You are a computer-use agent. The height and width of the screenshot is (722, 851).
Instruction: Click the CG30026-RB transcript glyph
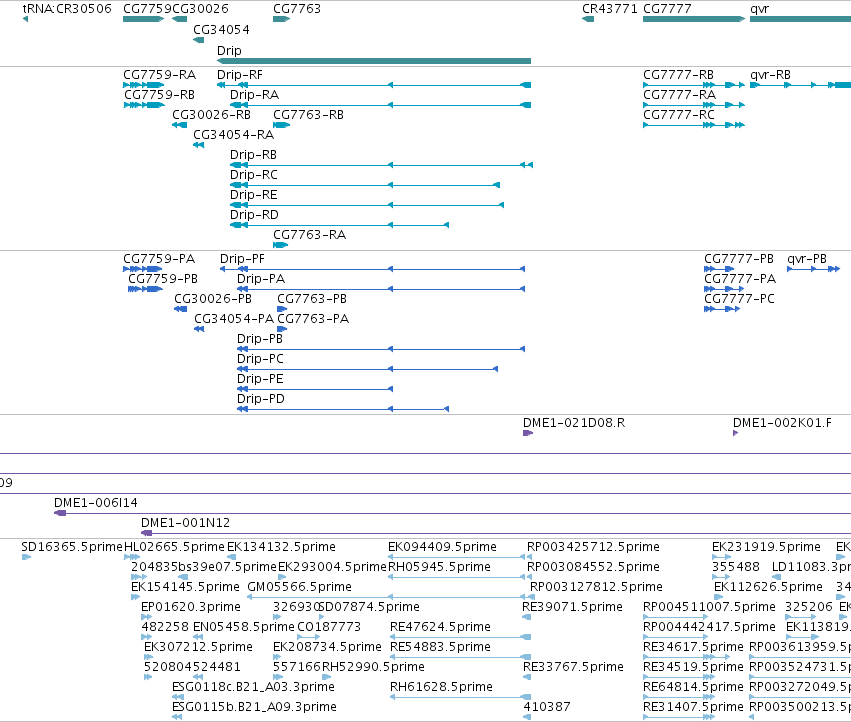(x=179, y=125)
